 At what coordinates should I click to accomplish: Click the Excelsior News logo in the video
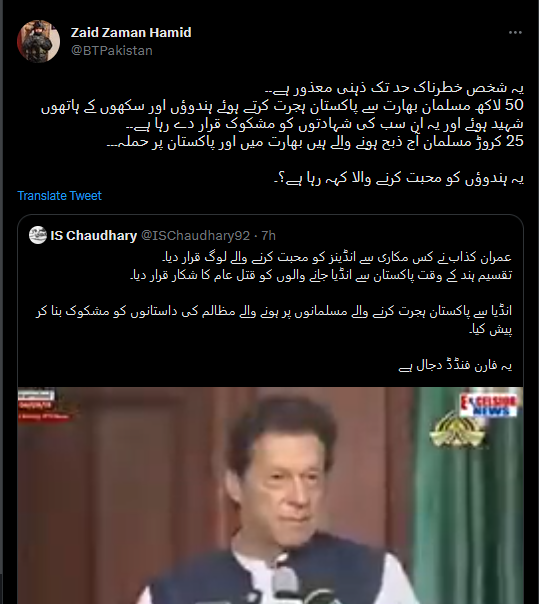(x=488, y=404)
